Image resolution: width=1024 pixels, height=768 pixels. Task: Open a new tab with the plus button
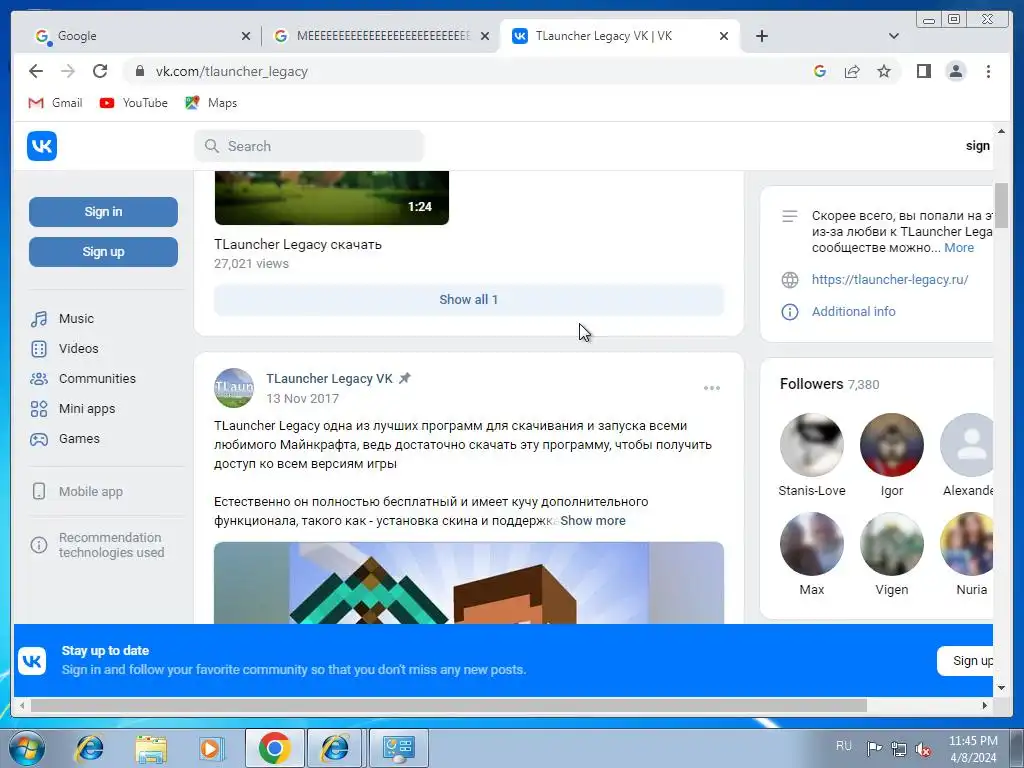pos(761,36)
